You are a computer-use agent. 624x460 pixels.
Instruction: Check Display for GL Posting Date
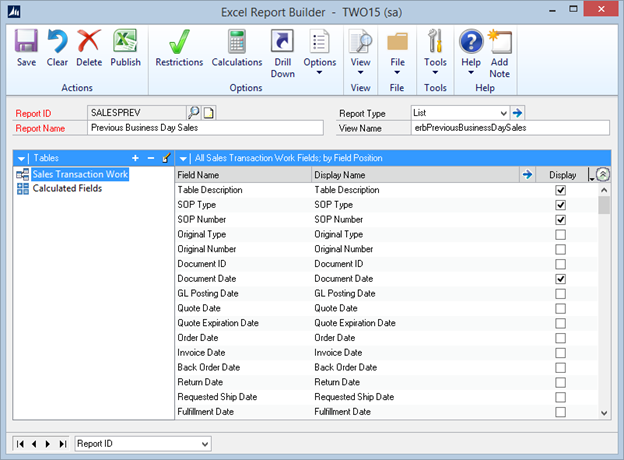tap(560, 294)
